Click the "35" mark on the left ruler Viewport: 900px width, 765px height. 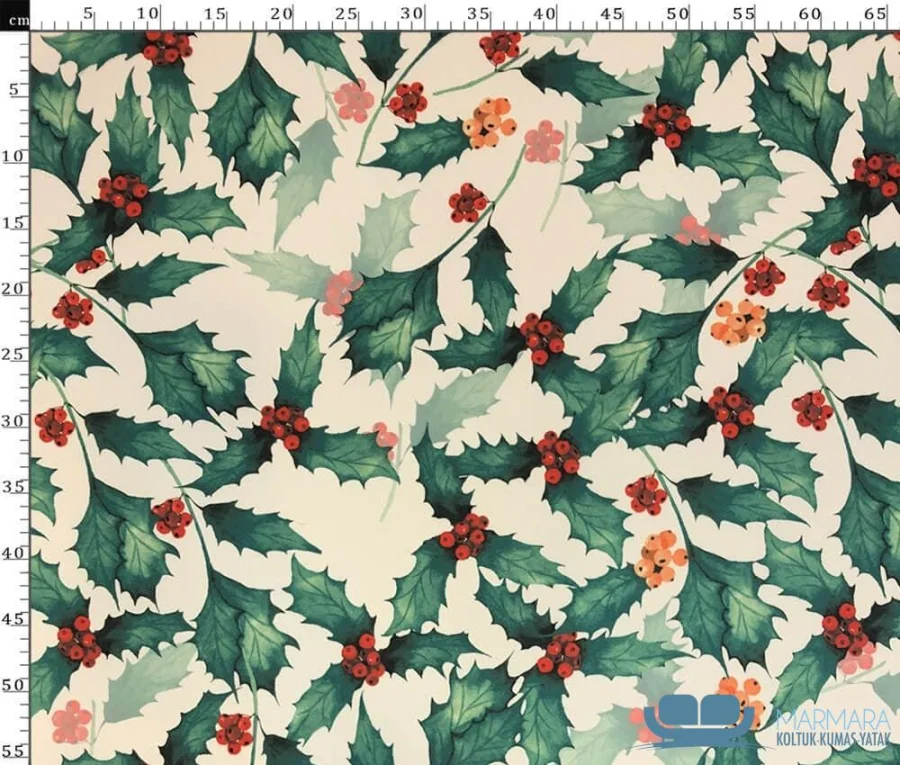point(14,487)
